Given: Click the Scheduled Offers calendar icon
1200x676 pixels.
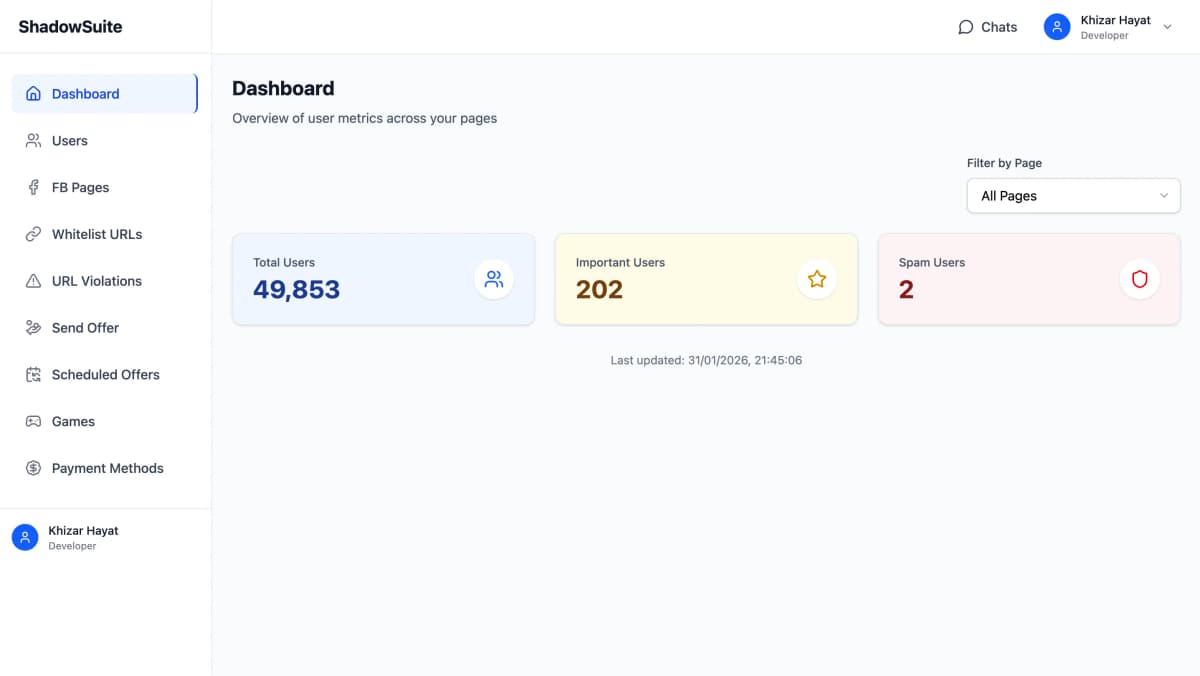Looking at the screenshot, I should 33,375.
